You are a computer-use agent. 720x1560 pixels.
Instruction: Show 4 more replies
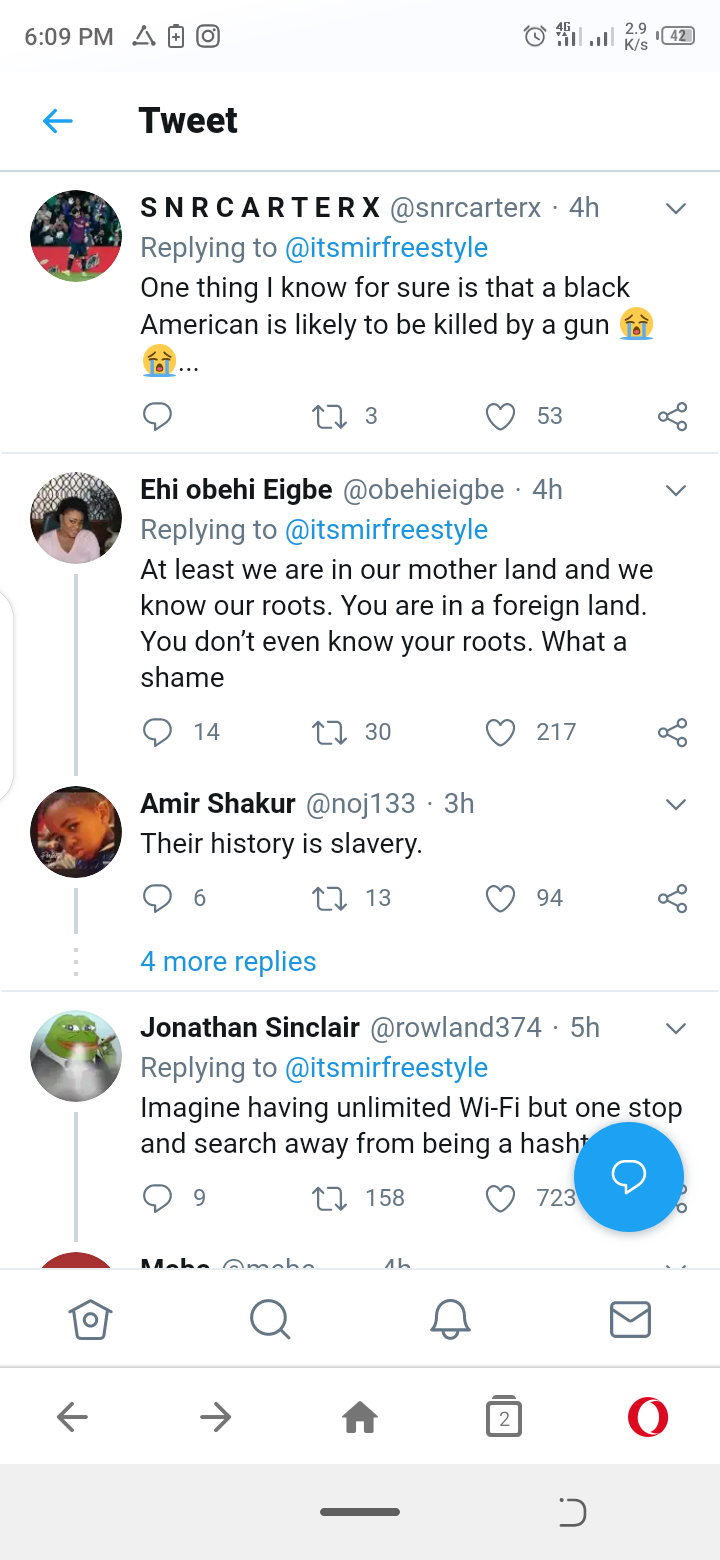(x=228, y=962)
